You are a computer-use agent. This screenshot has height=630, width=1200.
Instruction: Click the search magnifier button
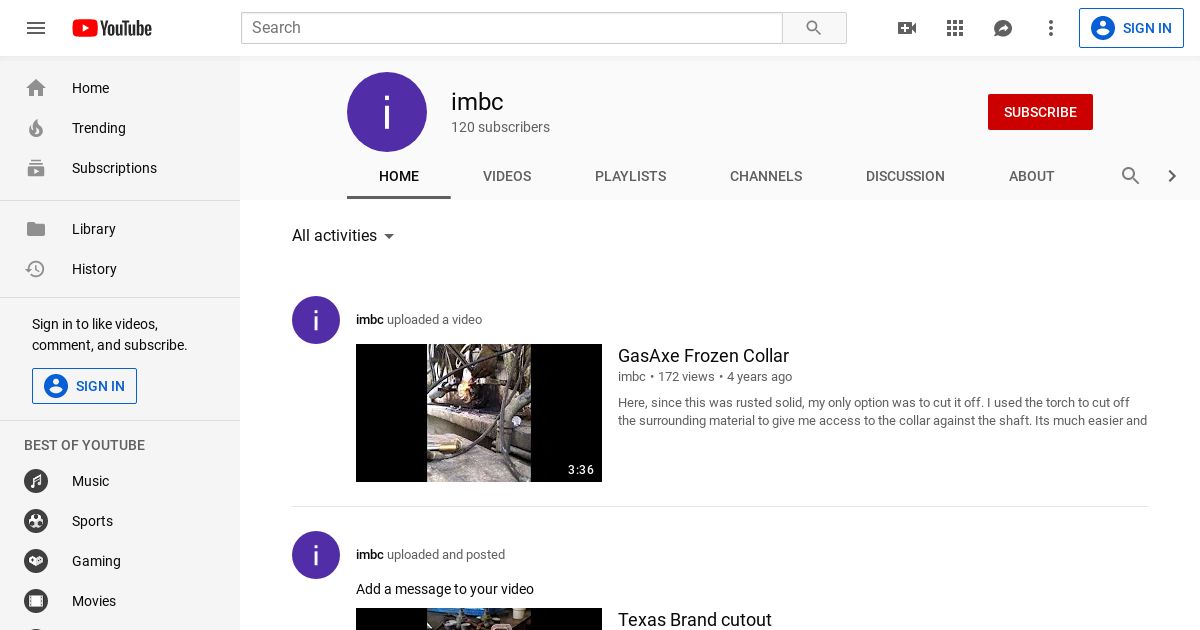(814, 28)
